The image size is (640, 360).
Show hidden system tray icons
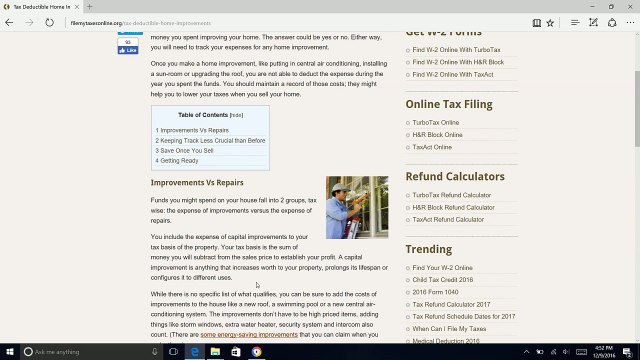click(526, 352)
